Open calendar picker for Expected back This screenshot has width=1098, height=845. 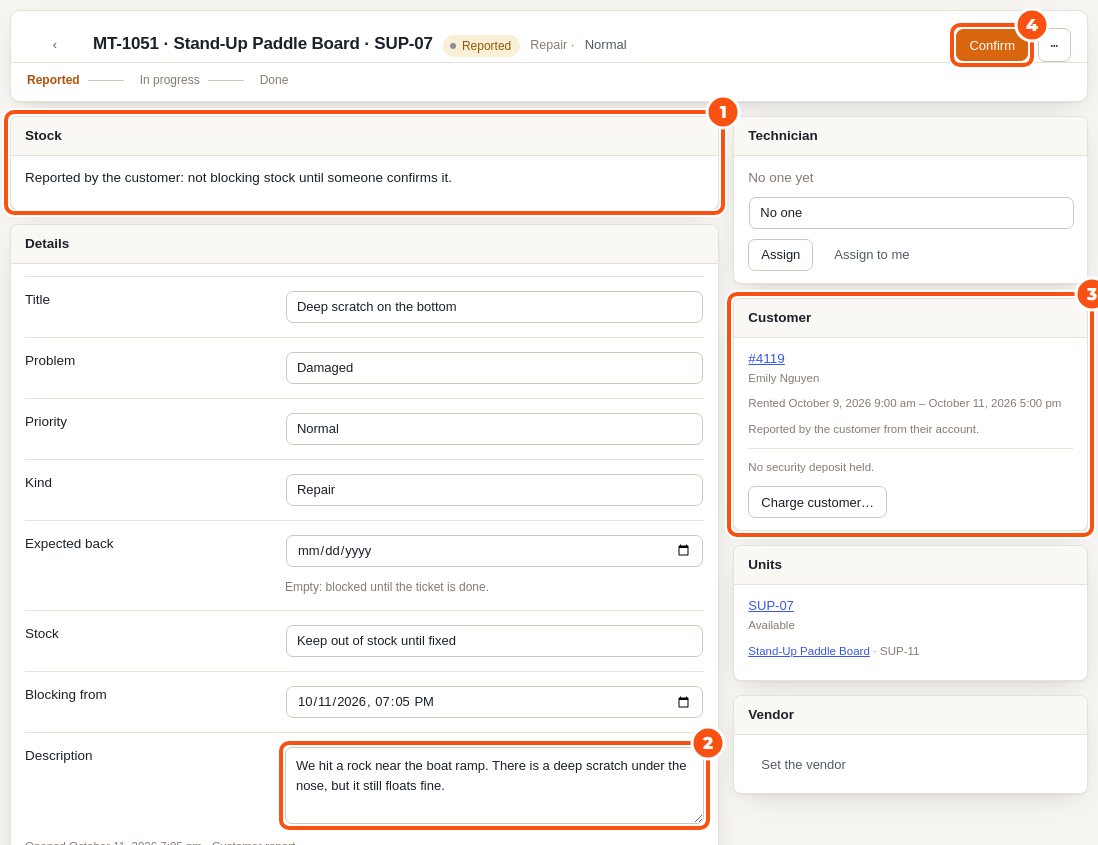pos(683,550)
